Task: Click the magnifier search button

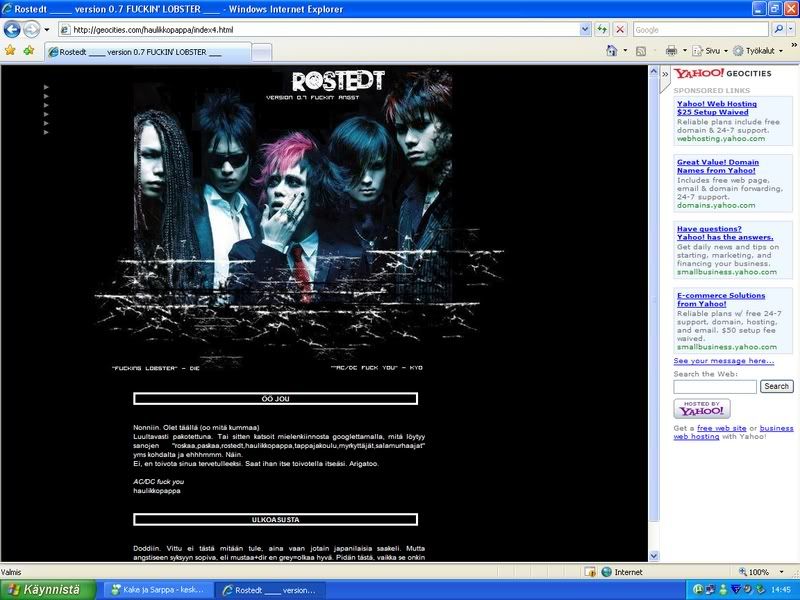Action: [x=778, y=30]
